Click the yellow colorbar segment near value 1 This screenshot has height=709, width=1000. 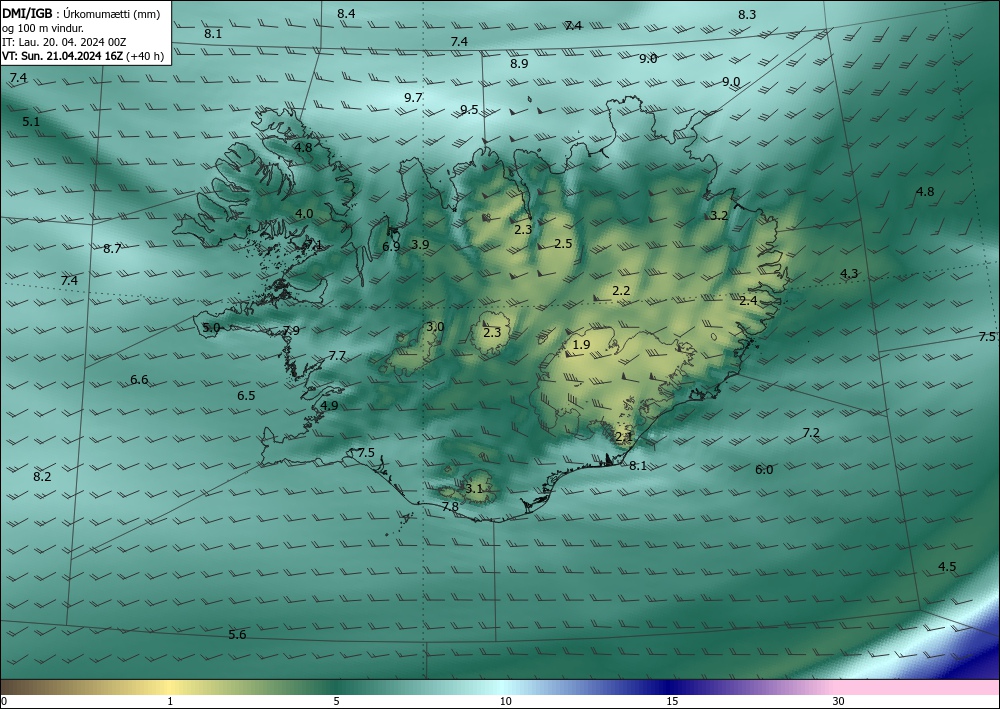(x=170, y=687)
